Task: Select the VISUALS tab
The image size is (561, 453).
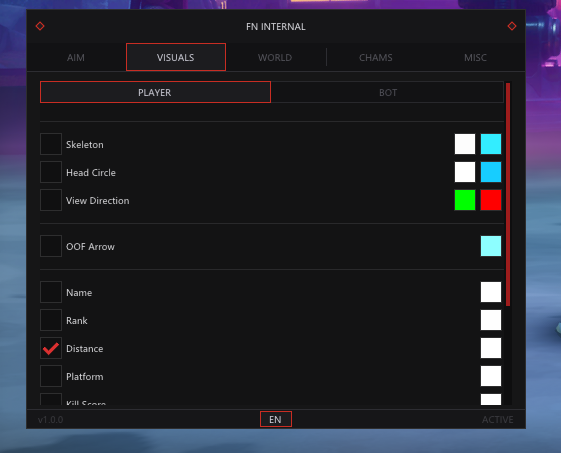Action: point(176,57)
